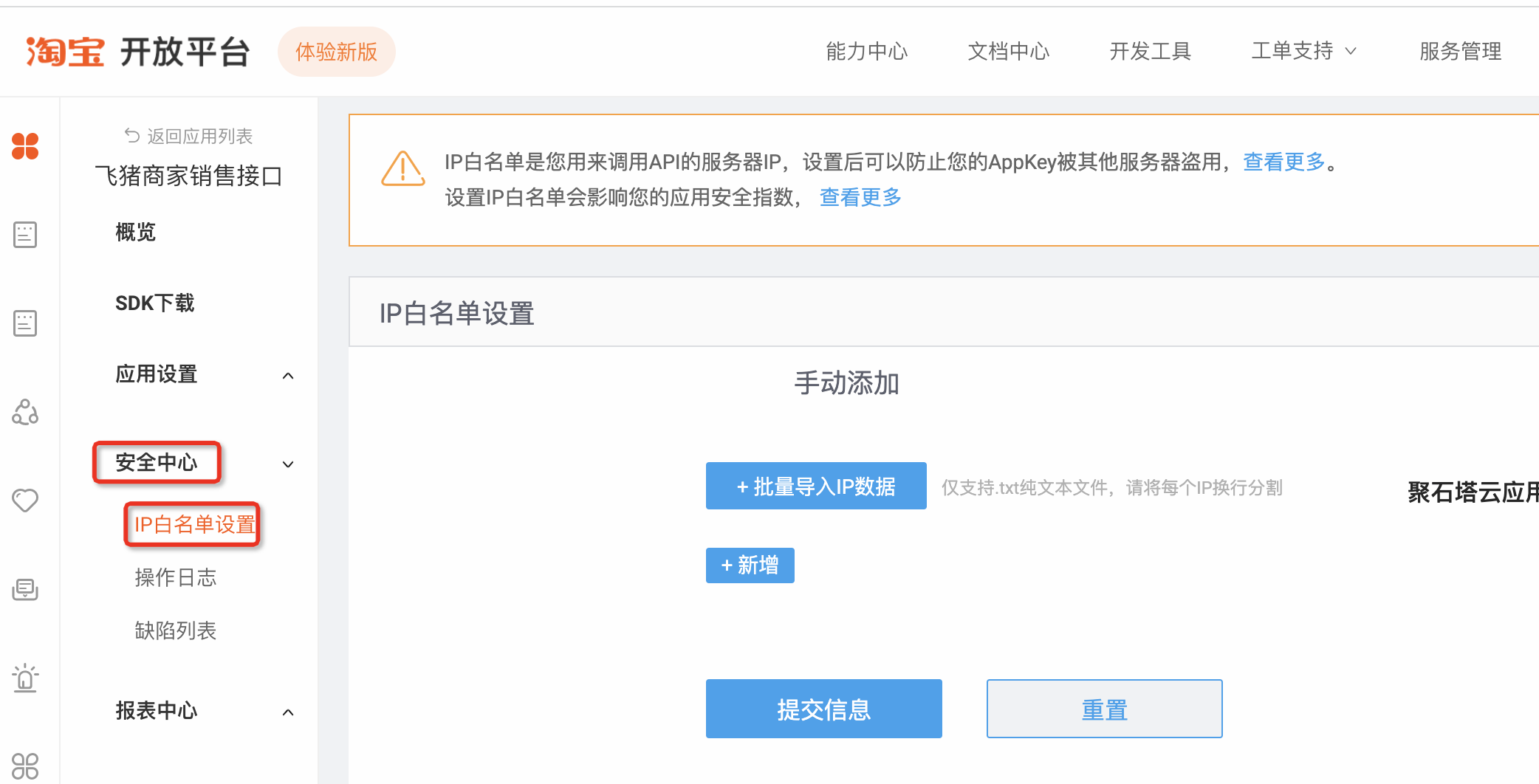Image resolution: width=1539 pixels, height=784 pixels.
Task: Click the orange warning triangle icon
Action: tap(402, 169)
